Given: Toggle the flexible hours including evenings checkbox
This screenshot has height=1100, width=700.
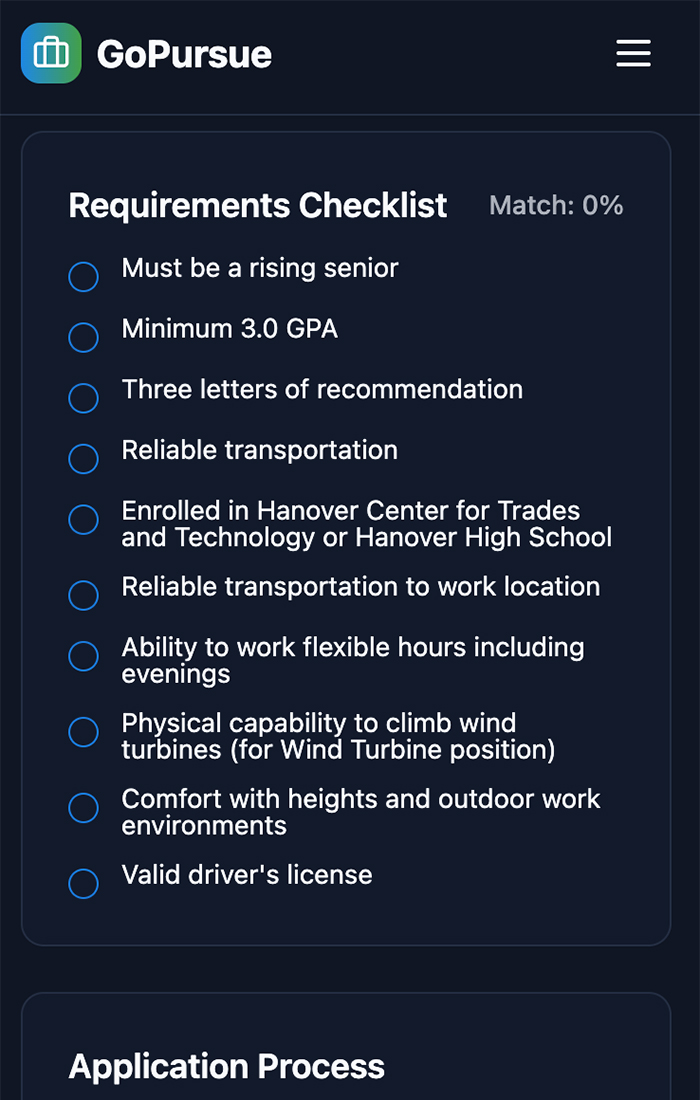Looking at the screenshot, I should tap(83, 656).
